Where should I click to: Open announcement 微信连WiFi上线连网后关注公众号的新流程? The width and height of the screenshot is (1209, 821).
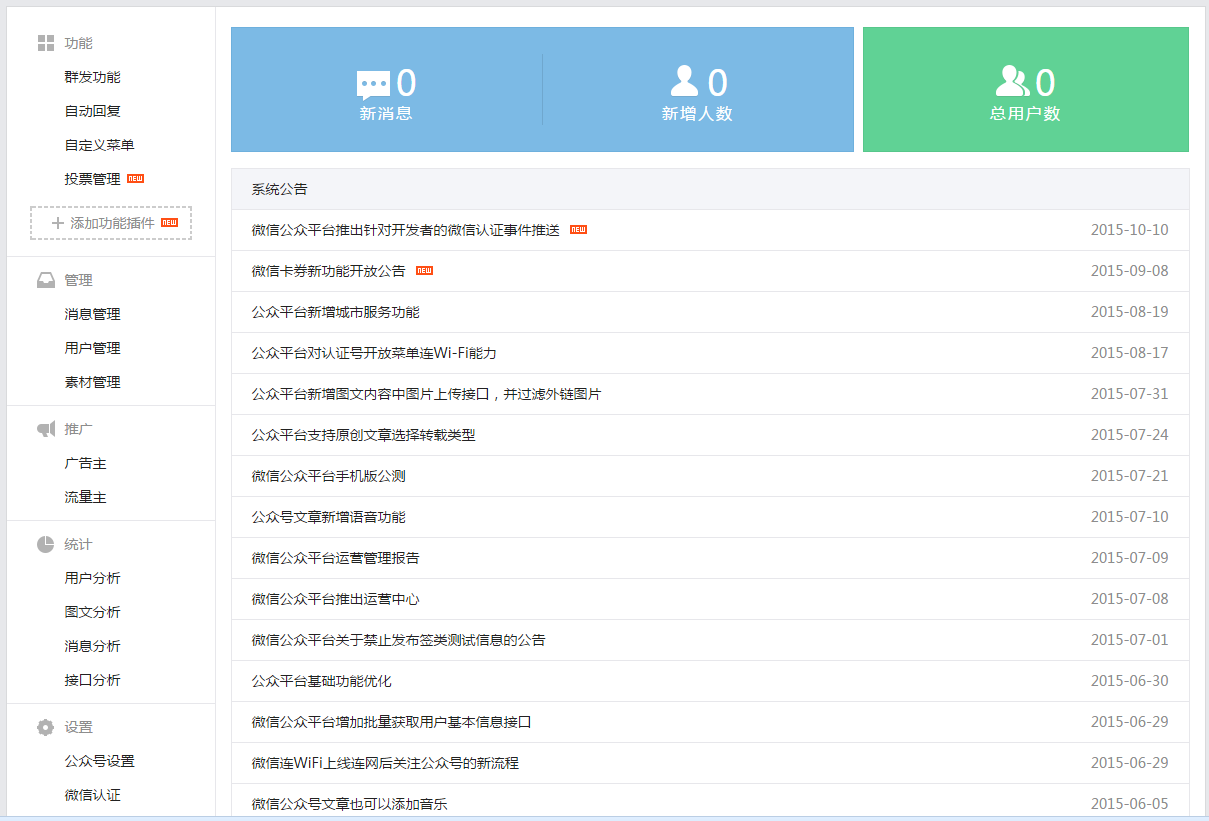click(x=385, y=763)
